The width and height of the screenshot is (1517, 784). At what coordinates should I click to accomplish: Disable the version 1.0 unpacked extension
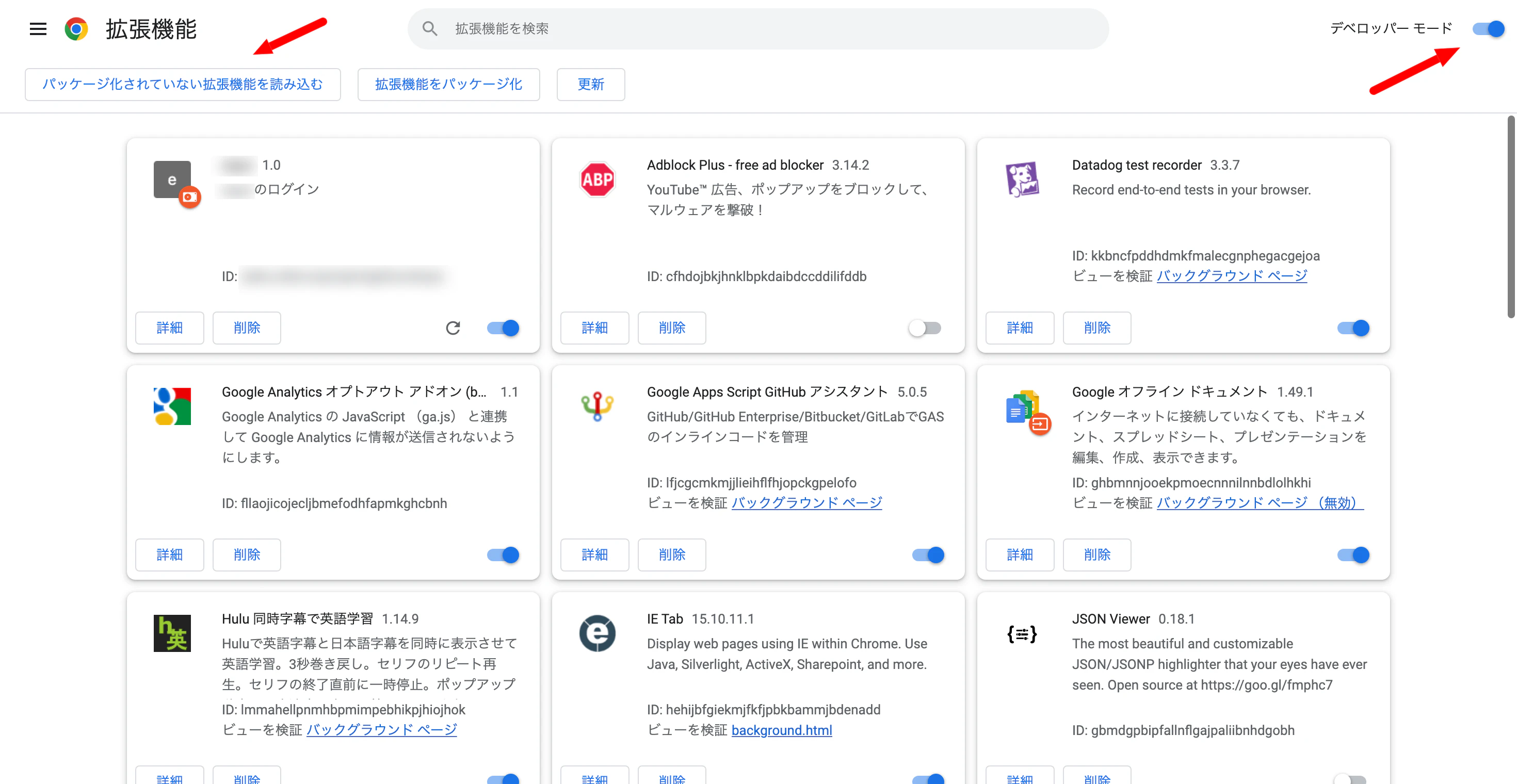[503, 328]
